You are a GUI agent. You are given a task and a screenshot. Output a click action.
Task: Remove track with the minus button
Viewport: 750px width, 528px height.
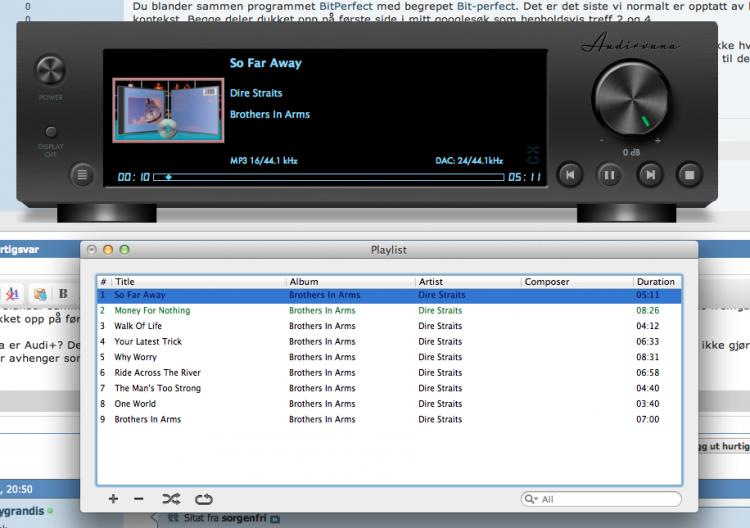click(139, 499)
